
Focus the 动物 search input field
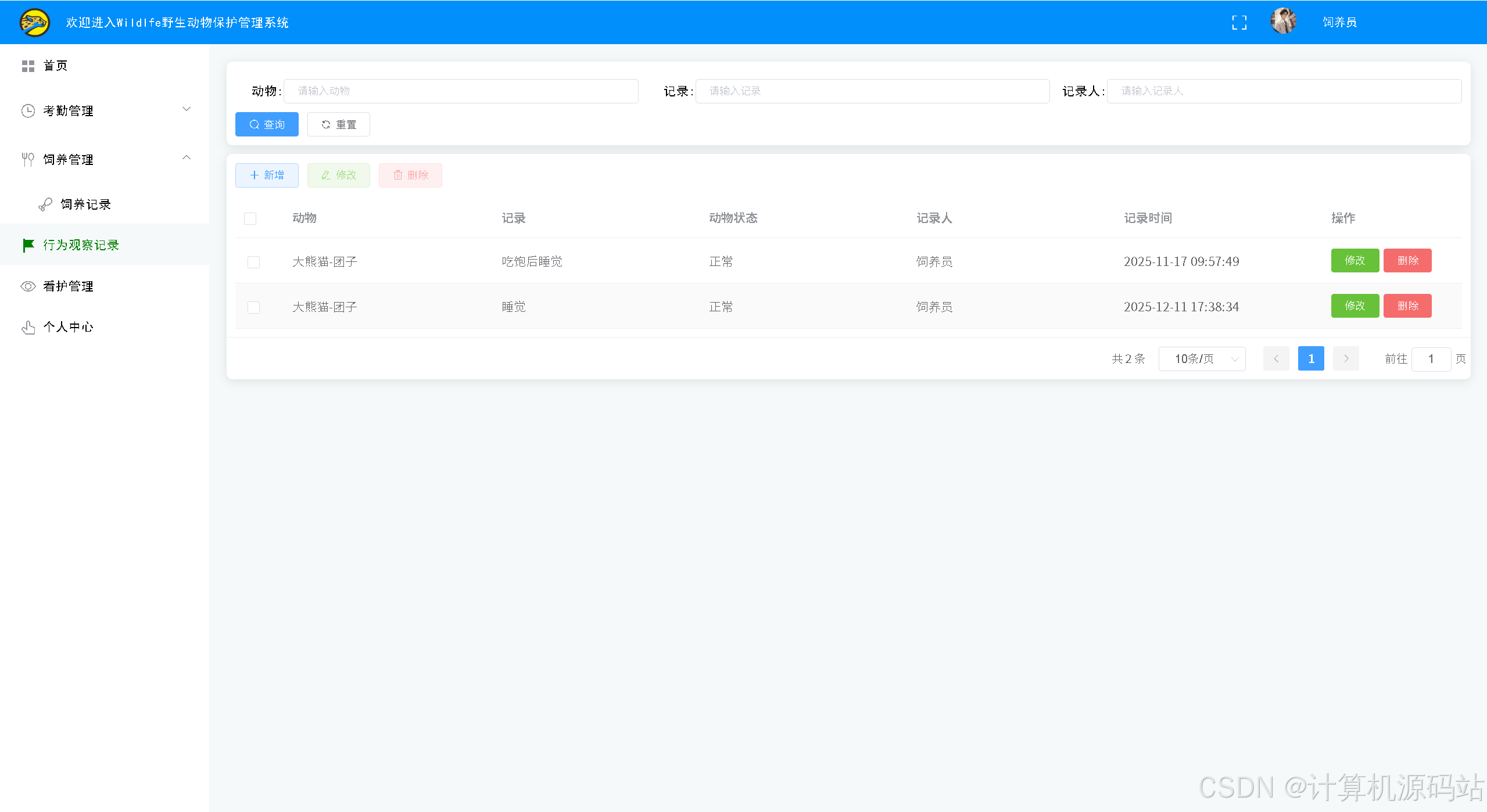461,91
